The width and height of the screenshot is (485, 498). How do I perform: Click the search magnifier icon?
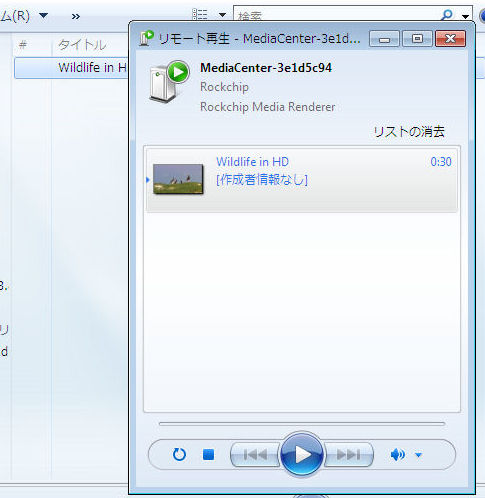(x=446, y=14)
